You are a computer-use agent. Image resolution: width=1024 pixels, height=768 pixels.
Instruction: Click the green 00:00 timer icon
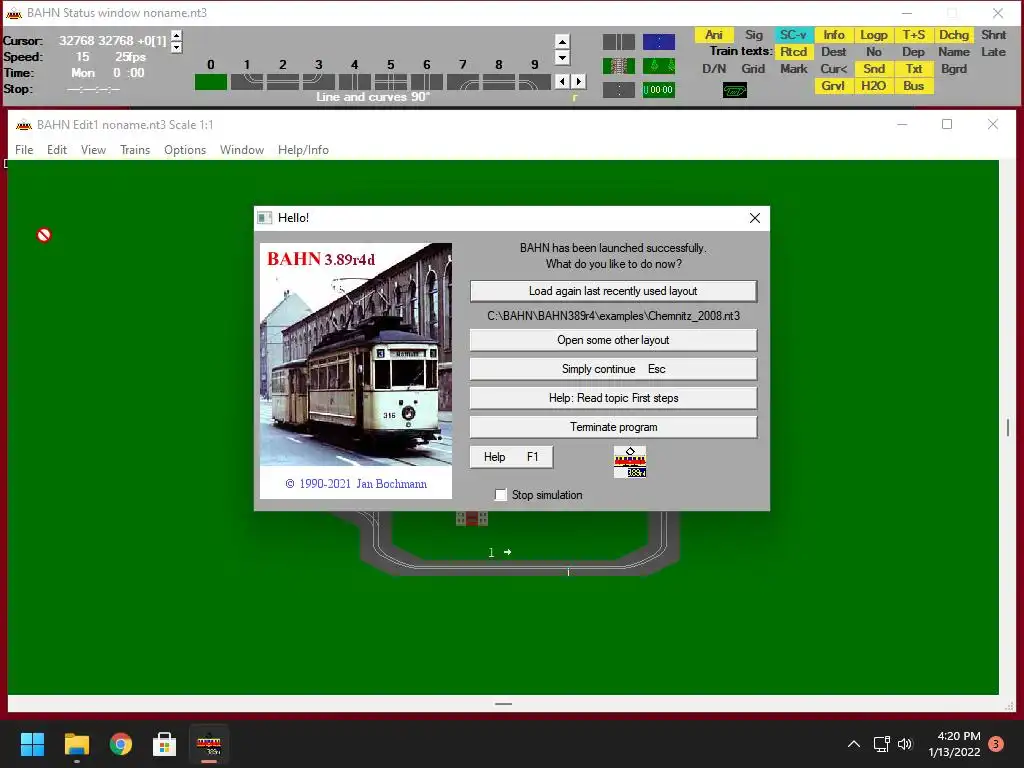(659, 89)
